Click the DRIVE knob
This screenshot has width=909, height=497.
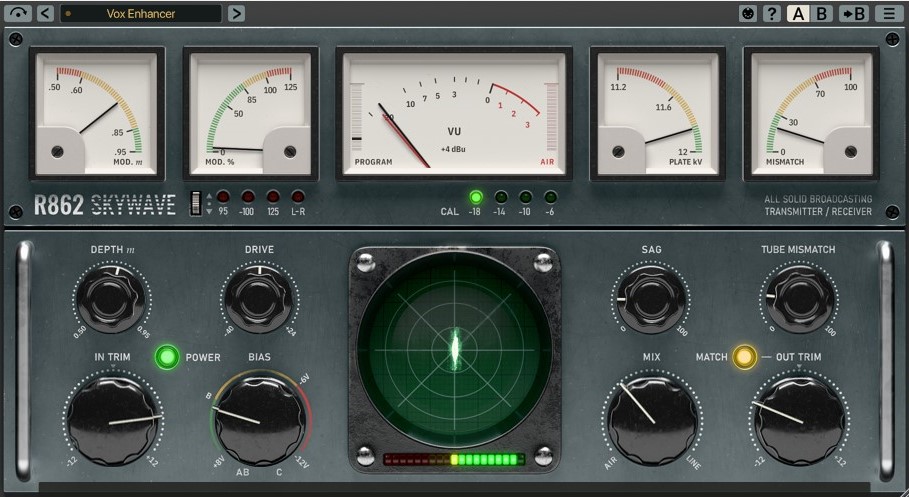[x=259, y=299]
